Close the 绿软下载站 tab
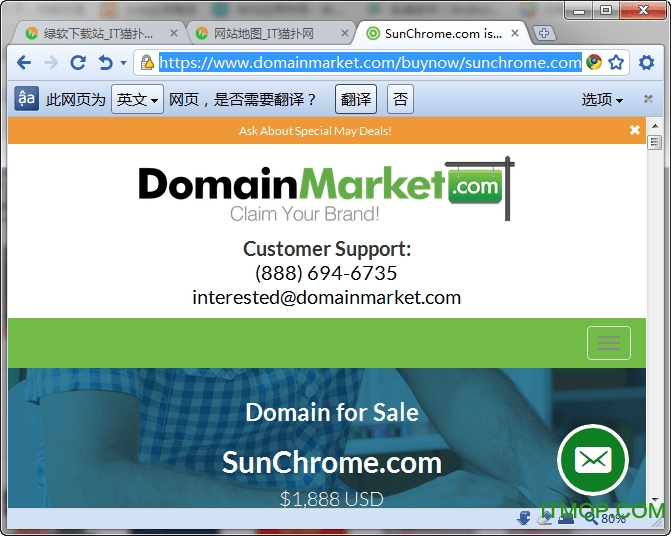Viewport: 671px width, 536px height. click(x=174, y=33)
